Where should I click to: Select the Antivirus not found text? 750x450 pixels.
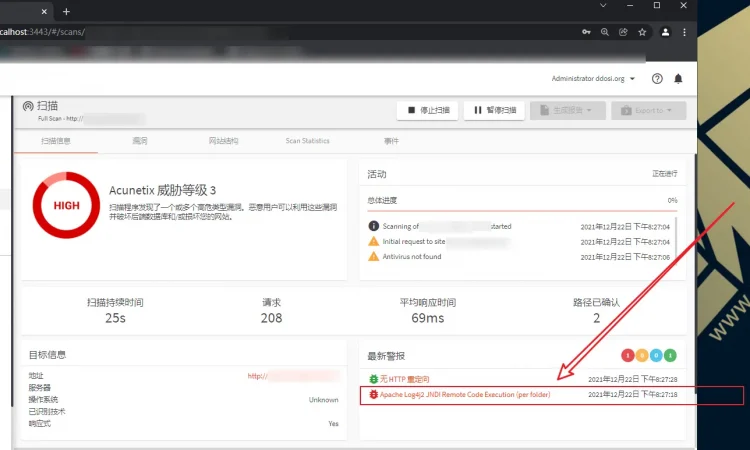coord(412,257)
